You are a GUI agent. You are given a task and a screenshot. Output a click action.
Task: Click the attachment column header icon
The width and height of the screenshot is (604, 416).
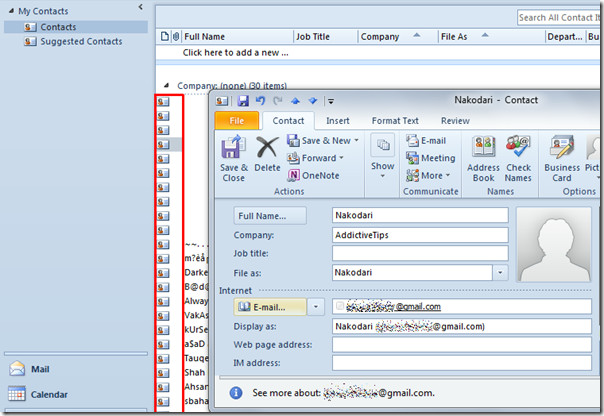click(x=176, y=37)
